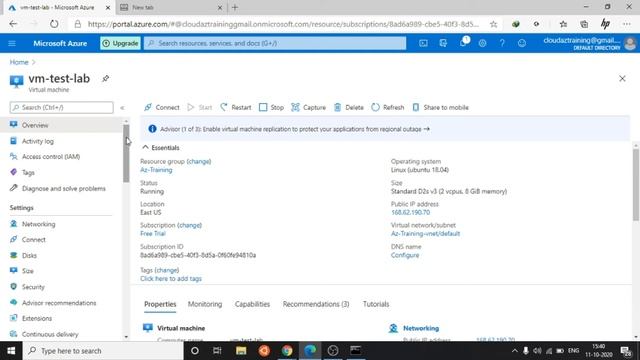Select the Properties tab
This screenshot has height=360, width=640.
click(160, 304)
